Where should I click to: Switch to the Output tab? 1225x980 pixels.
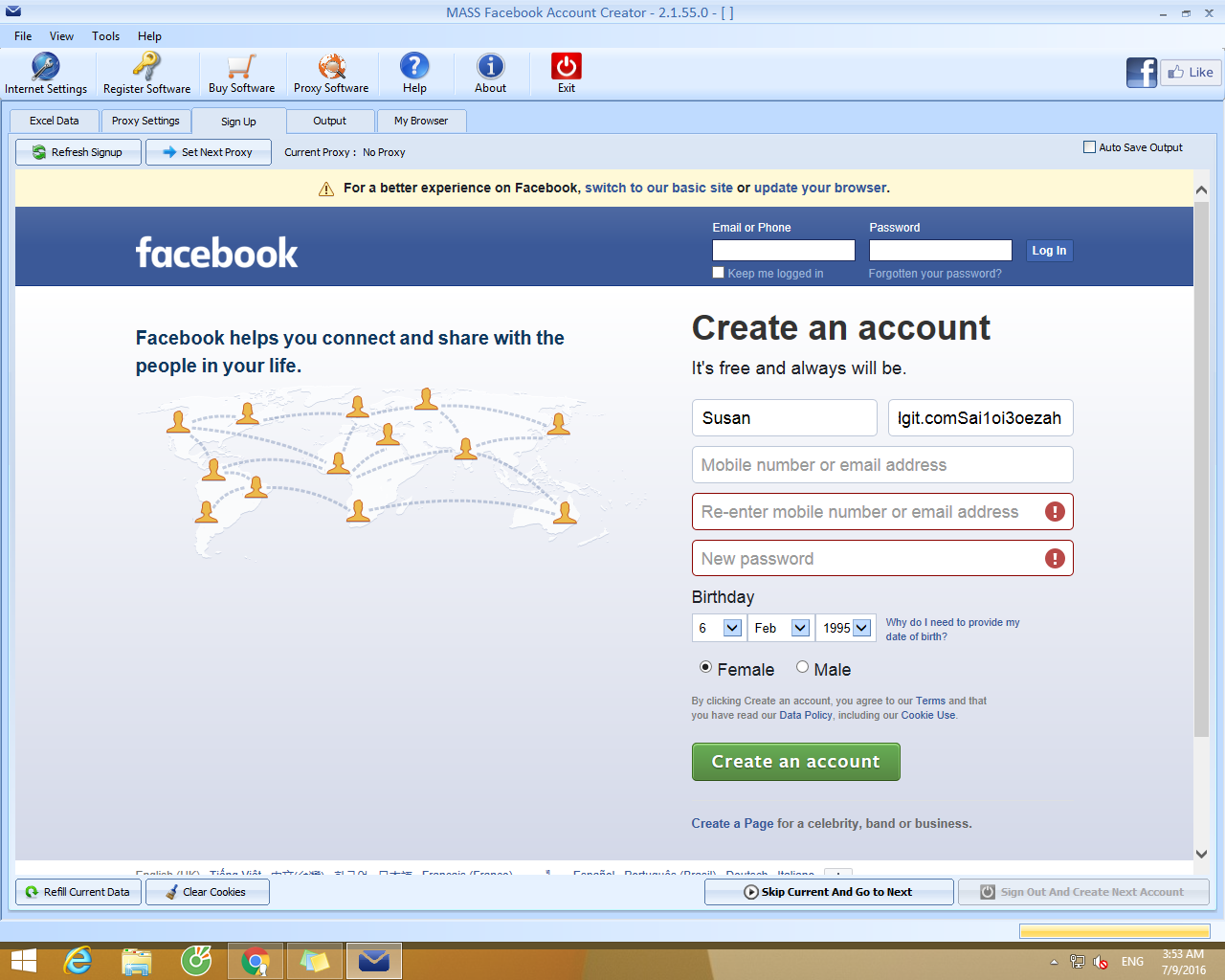[329, 121]
